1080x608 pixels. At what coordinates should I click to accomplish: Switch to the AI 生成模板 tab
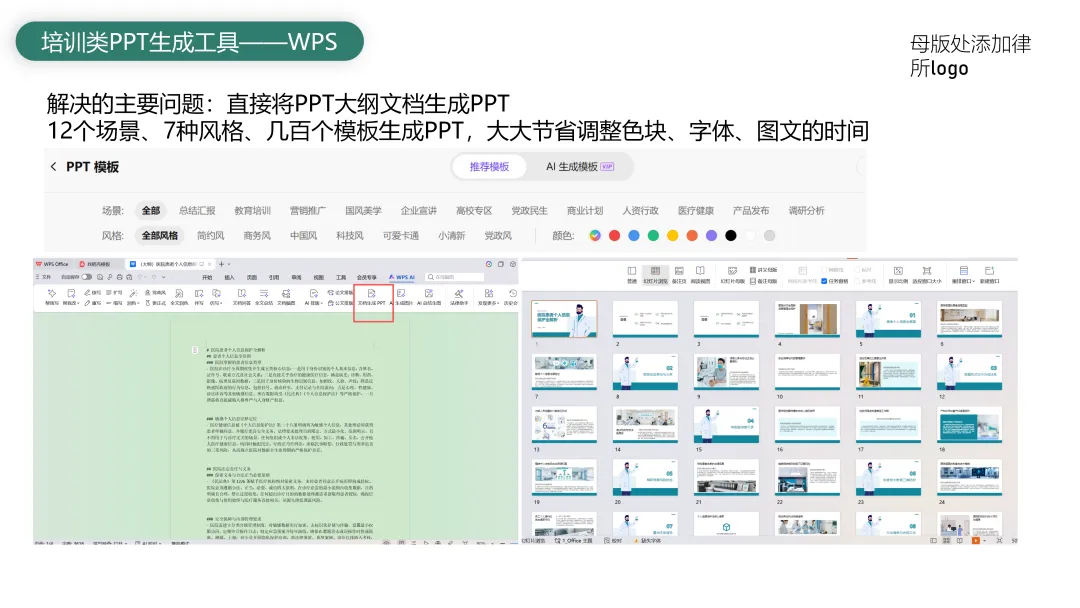click(x=579, y=167)
